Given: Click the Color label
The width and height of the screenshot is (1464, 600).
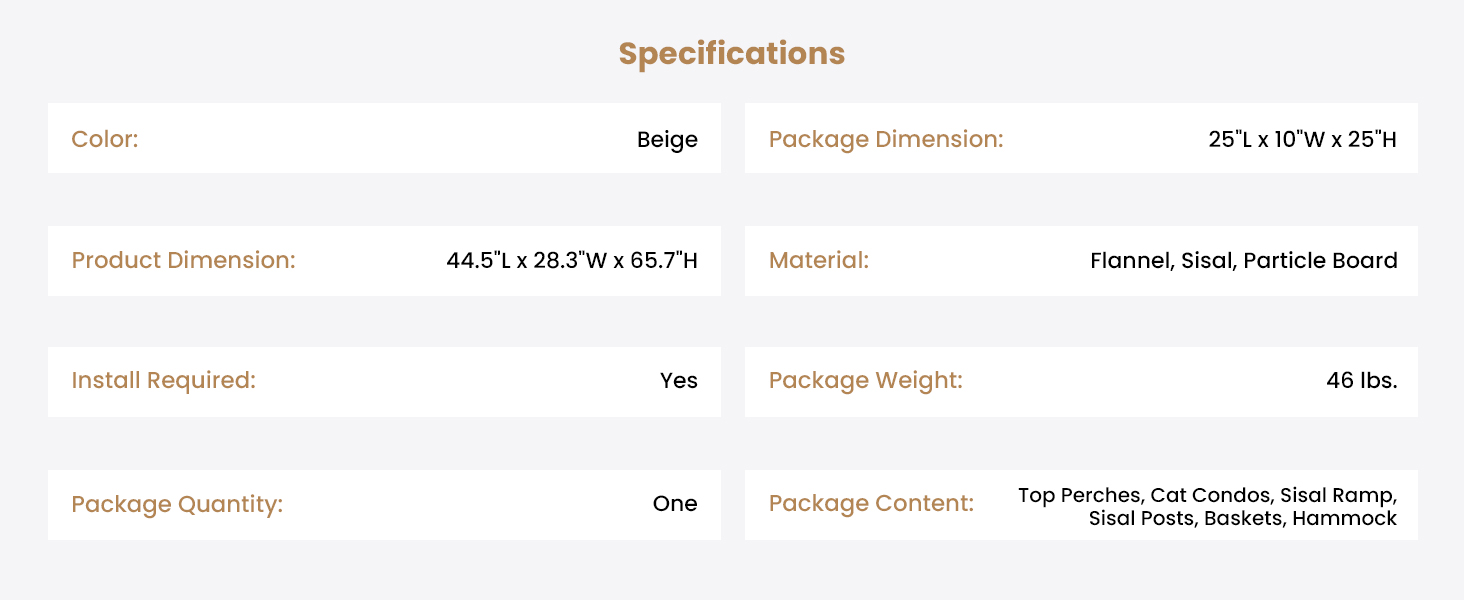Looking at the screenshot, I should click(105, 139).
